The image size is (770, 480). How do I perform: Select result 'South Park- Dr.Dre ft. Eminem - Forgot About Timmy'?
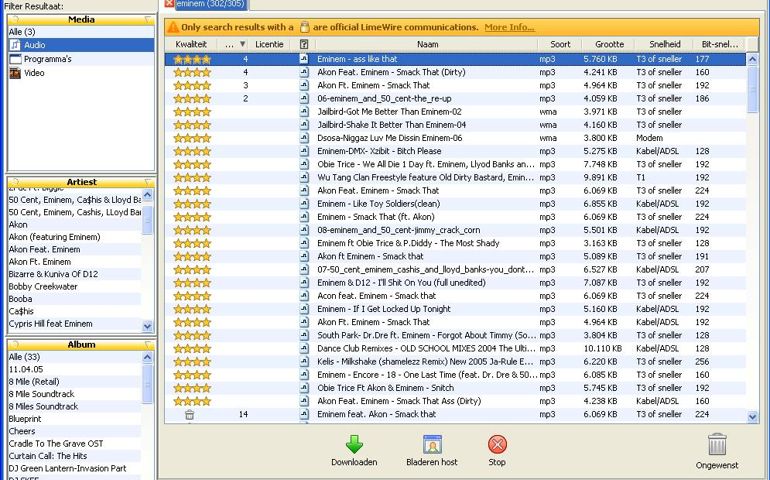[x=455, y=336]
